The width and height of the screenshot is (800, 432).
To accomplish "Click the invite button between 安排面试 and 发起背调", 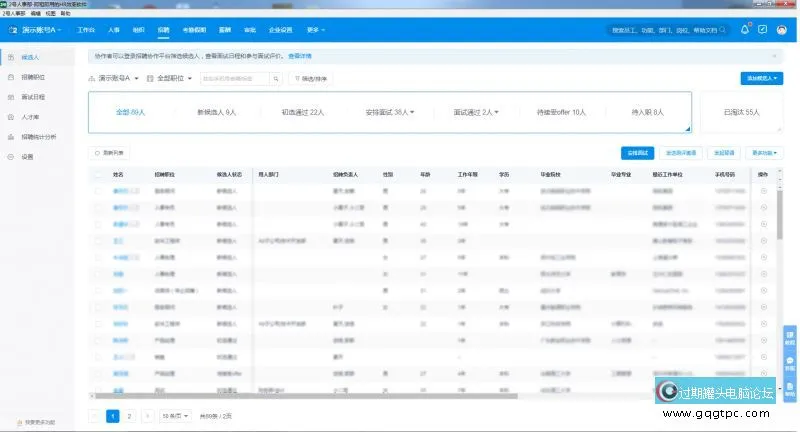I will pyautogui.click(x=681, y=153).
